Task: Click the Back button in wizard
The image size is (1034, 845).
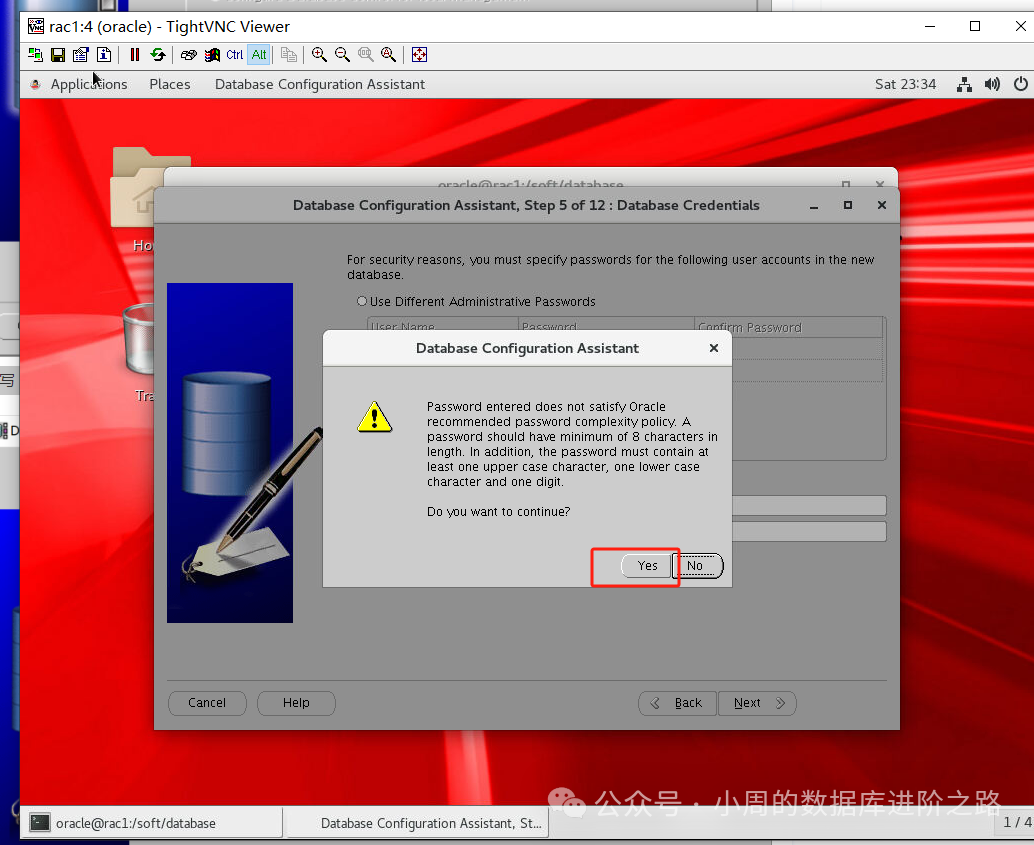Action: click(677, 703)
